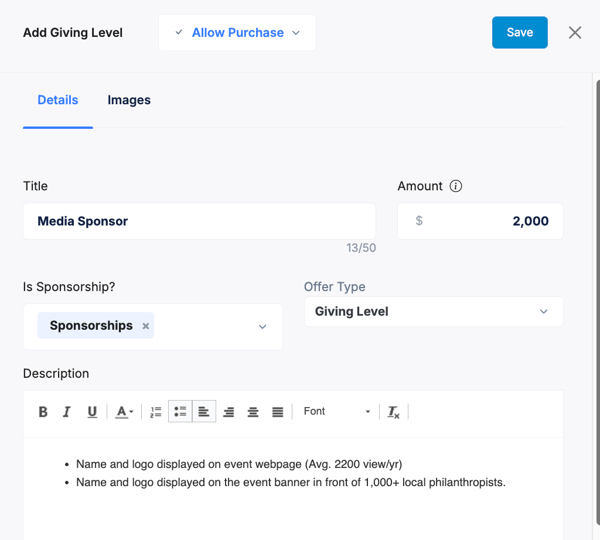Toggle the bulleted list button
The width and height of the screenshot is (600, 540).
[x=180, y=412]
